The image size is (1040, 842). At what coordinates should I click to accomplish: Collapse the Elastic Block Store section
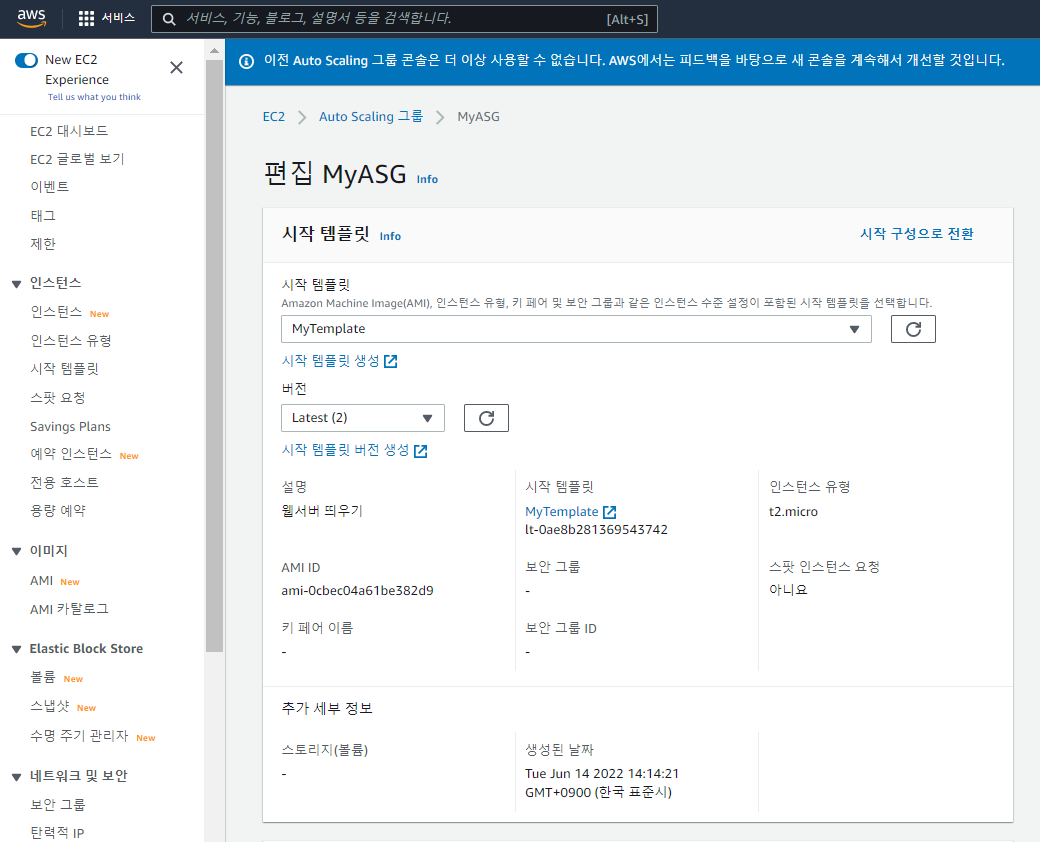pos(17,650)
